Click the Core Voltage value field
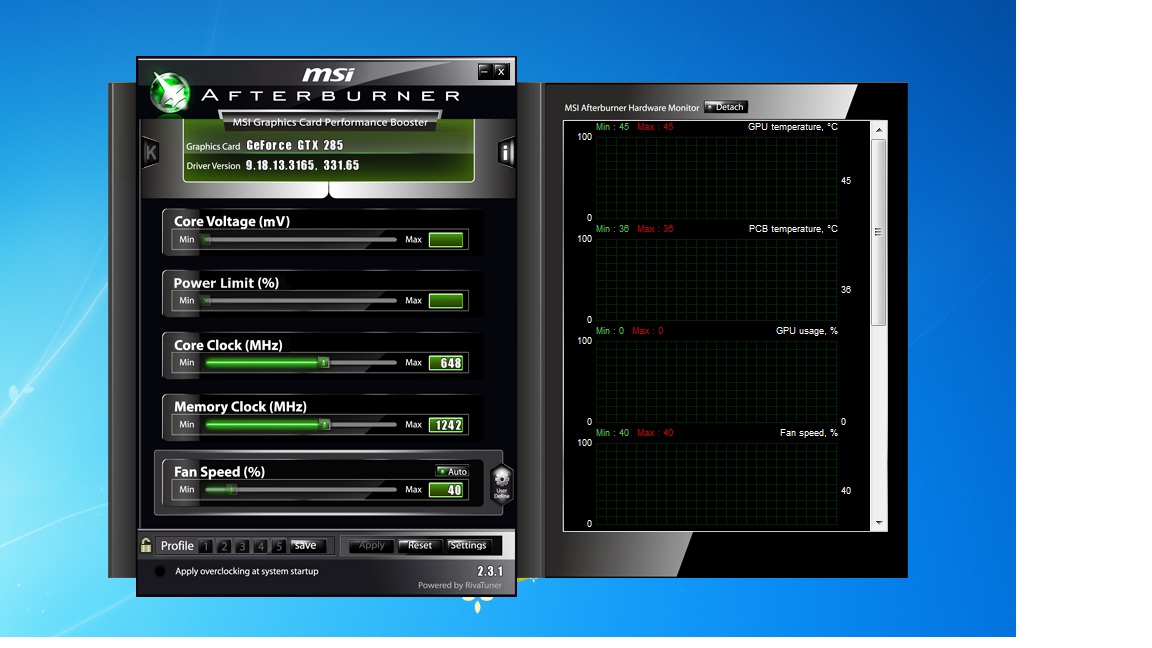This screenshot has width=1152, height=648. pyautogui.click(x=446, y=240)
